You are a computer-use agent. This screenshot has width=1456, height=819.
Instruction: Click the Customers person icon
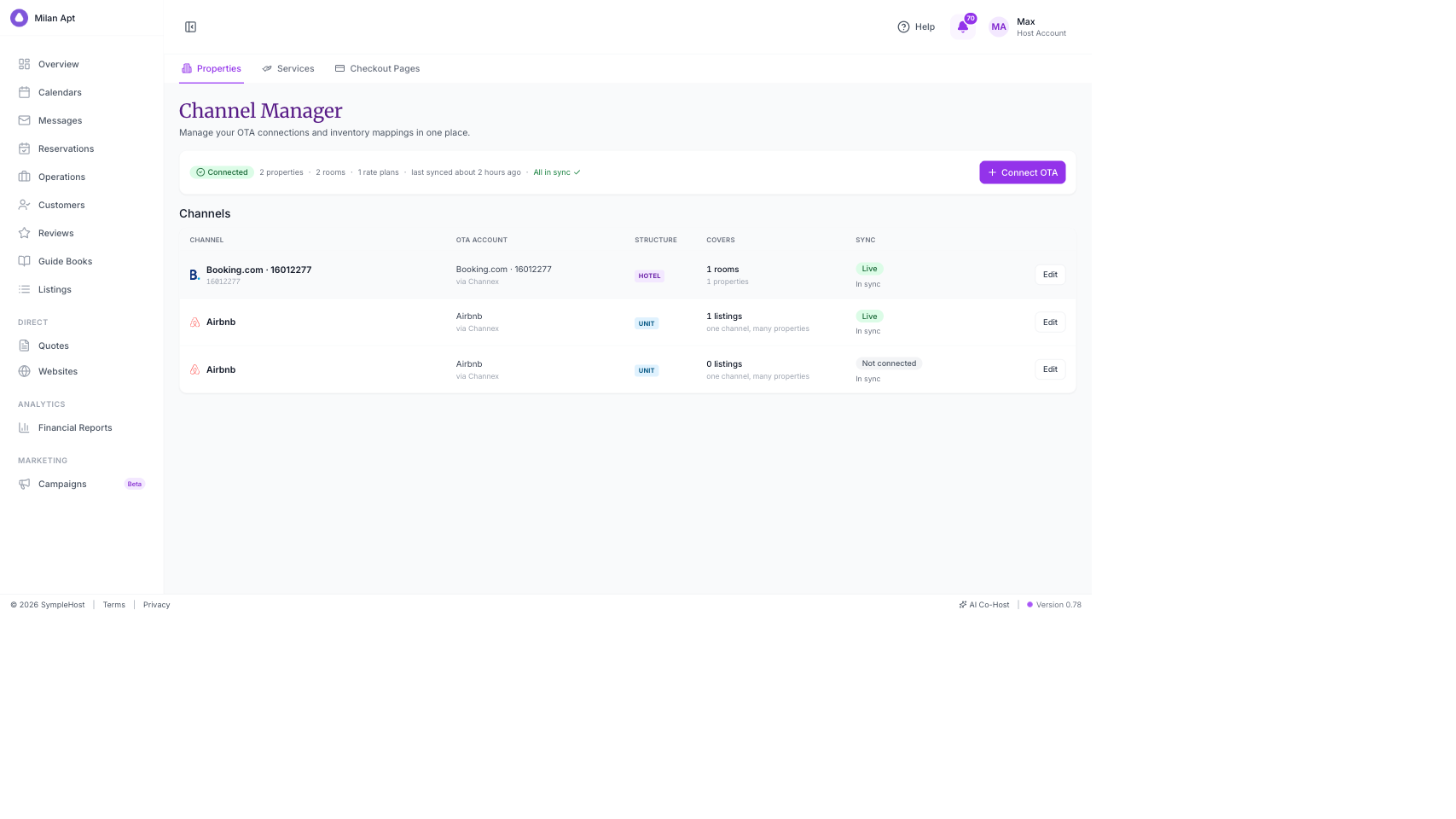(24, 205)
